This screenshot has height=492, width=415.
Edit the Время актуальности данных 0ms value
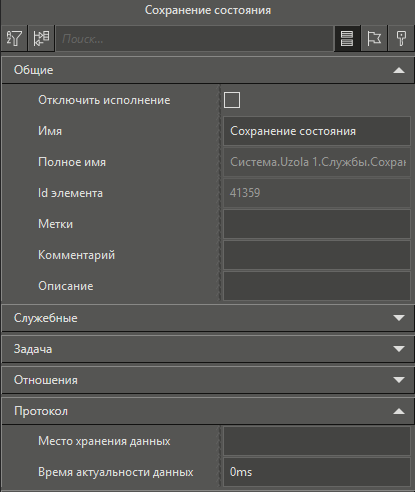point(317,472)
